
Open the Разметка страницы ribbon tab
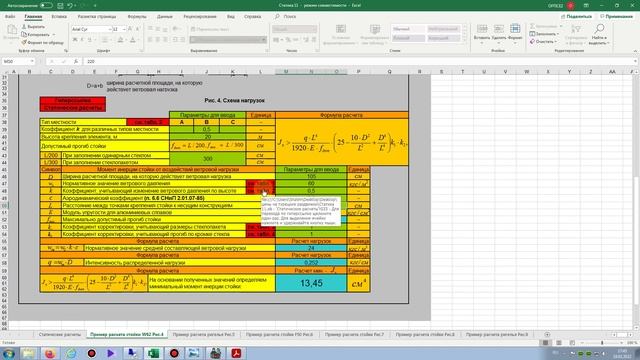tap(97, 17)
